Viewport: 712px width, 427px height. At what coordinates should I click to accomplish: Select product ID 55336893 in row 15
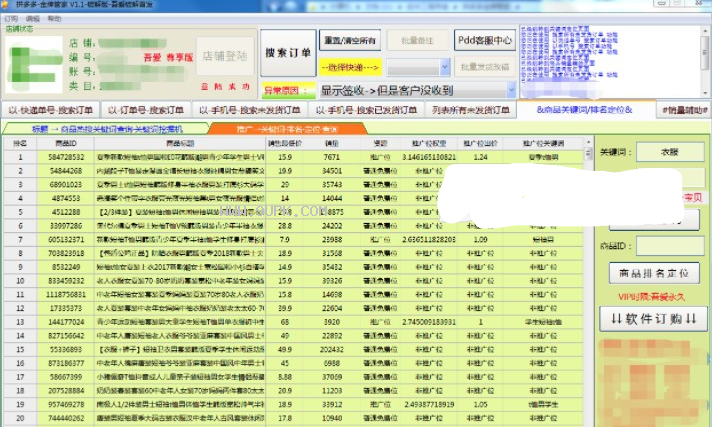click(x=66, y=349)
